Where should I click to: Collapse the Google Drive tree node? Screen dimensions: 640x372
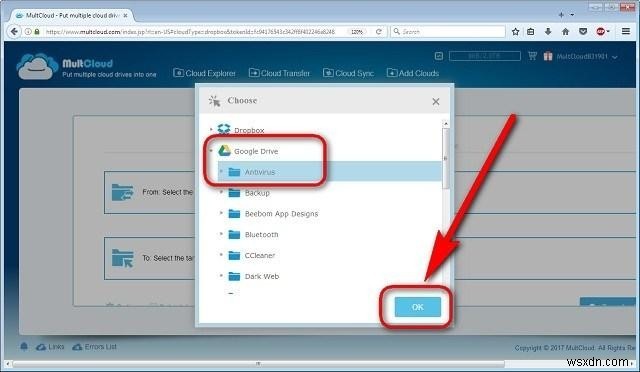[211, 151]
